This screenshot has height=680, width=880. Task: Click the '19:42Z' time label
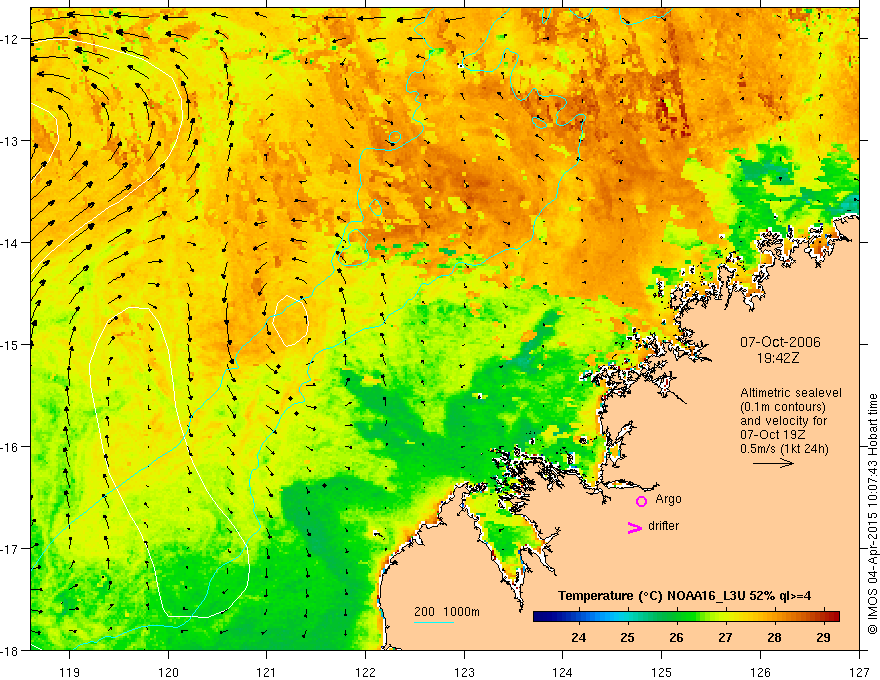pos(778,357)
